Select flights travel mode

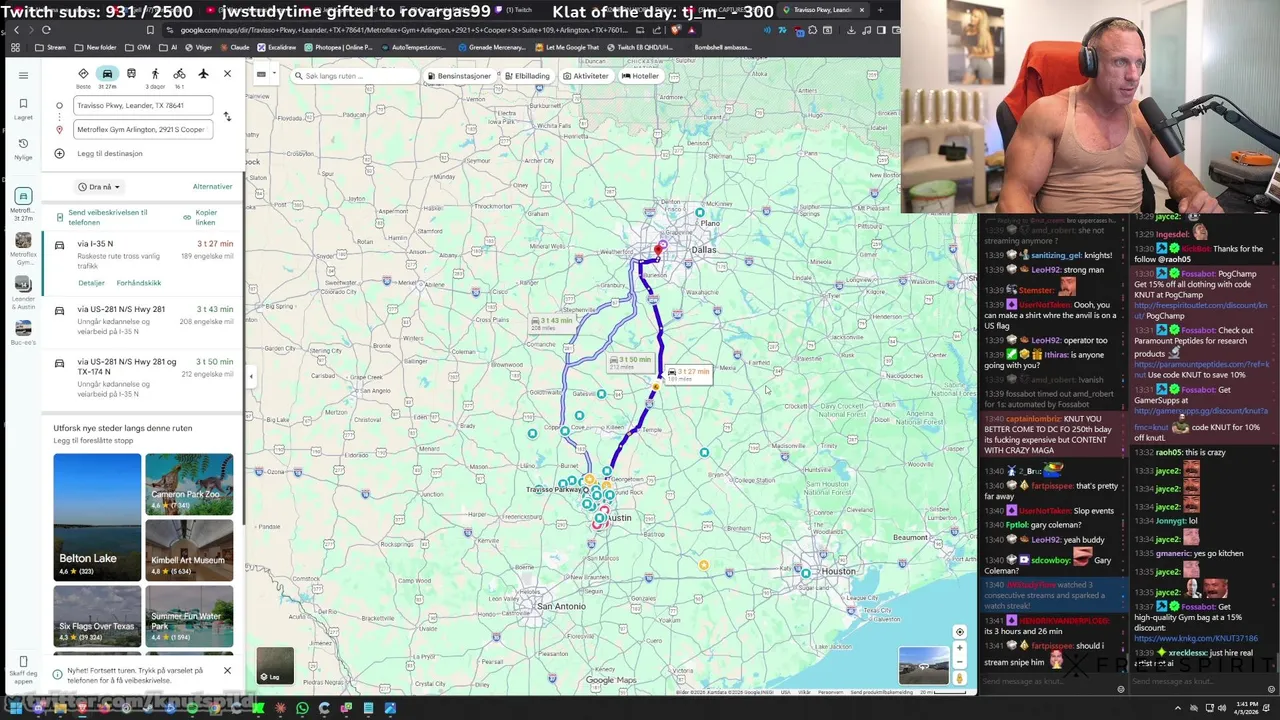click(x=203, y=74)
